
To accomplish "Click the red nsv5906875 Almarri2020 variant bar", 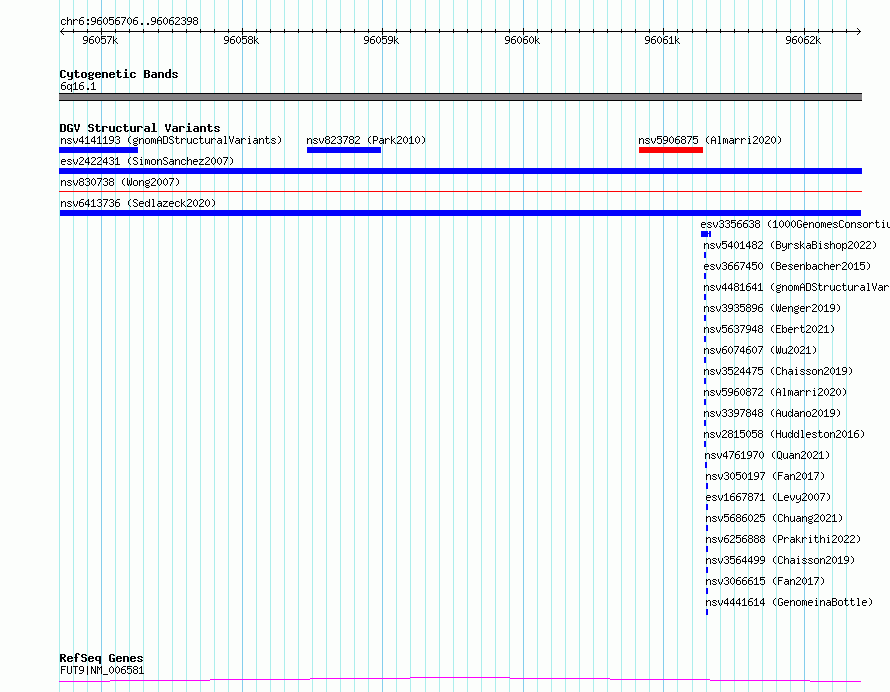I will pyautogui.click(x=671, y=150).
